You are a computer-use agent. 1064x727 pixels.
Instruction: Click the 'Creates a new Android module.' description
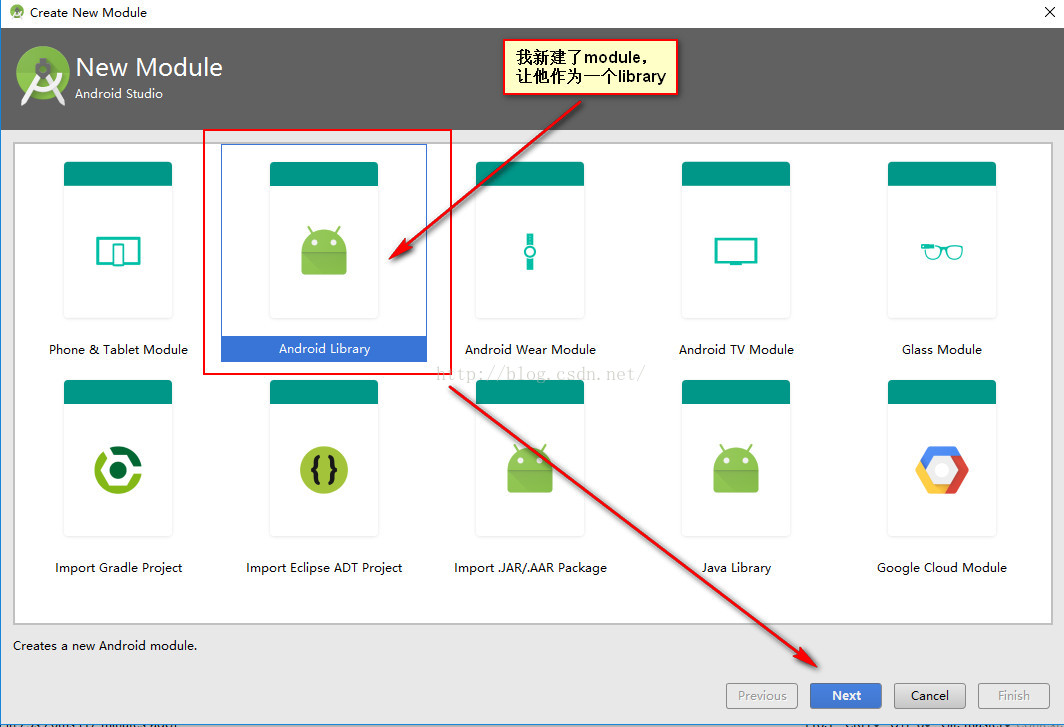(x=105, y=646)
